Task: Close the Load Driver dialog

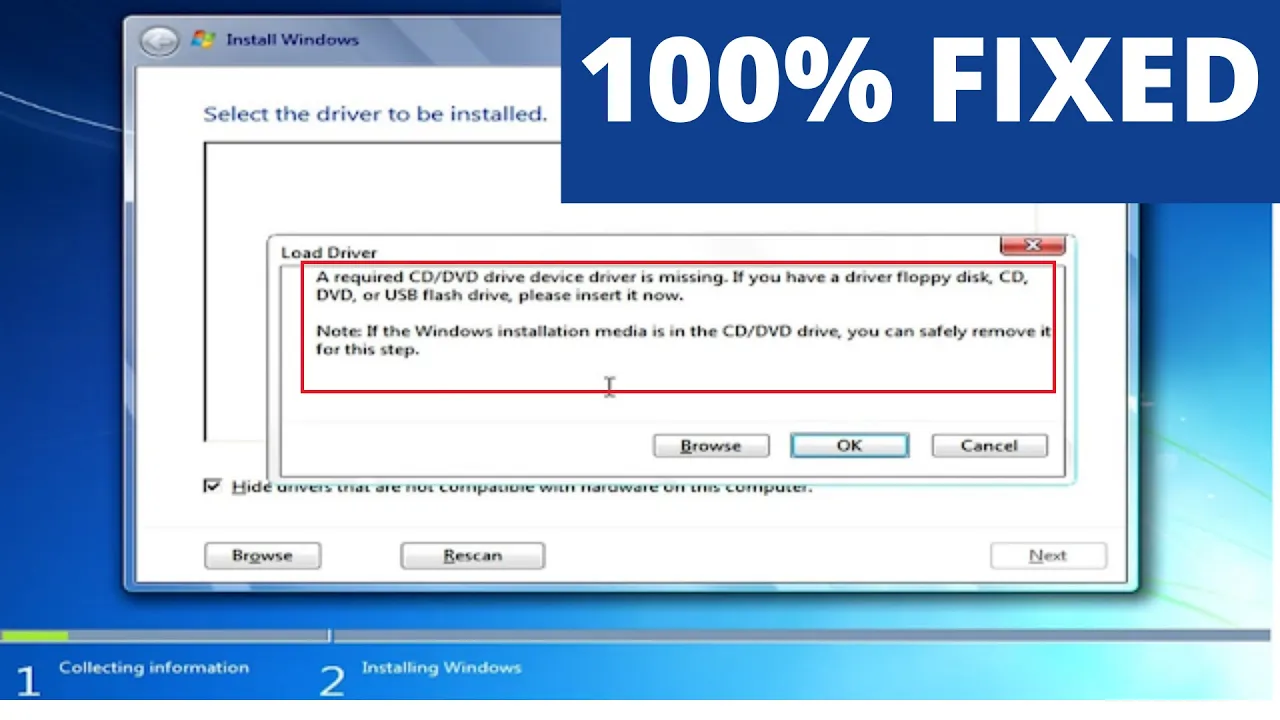Action: click(1032, 245)
